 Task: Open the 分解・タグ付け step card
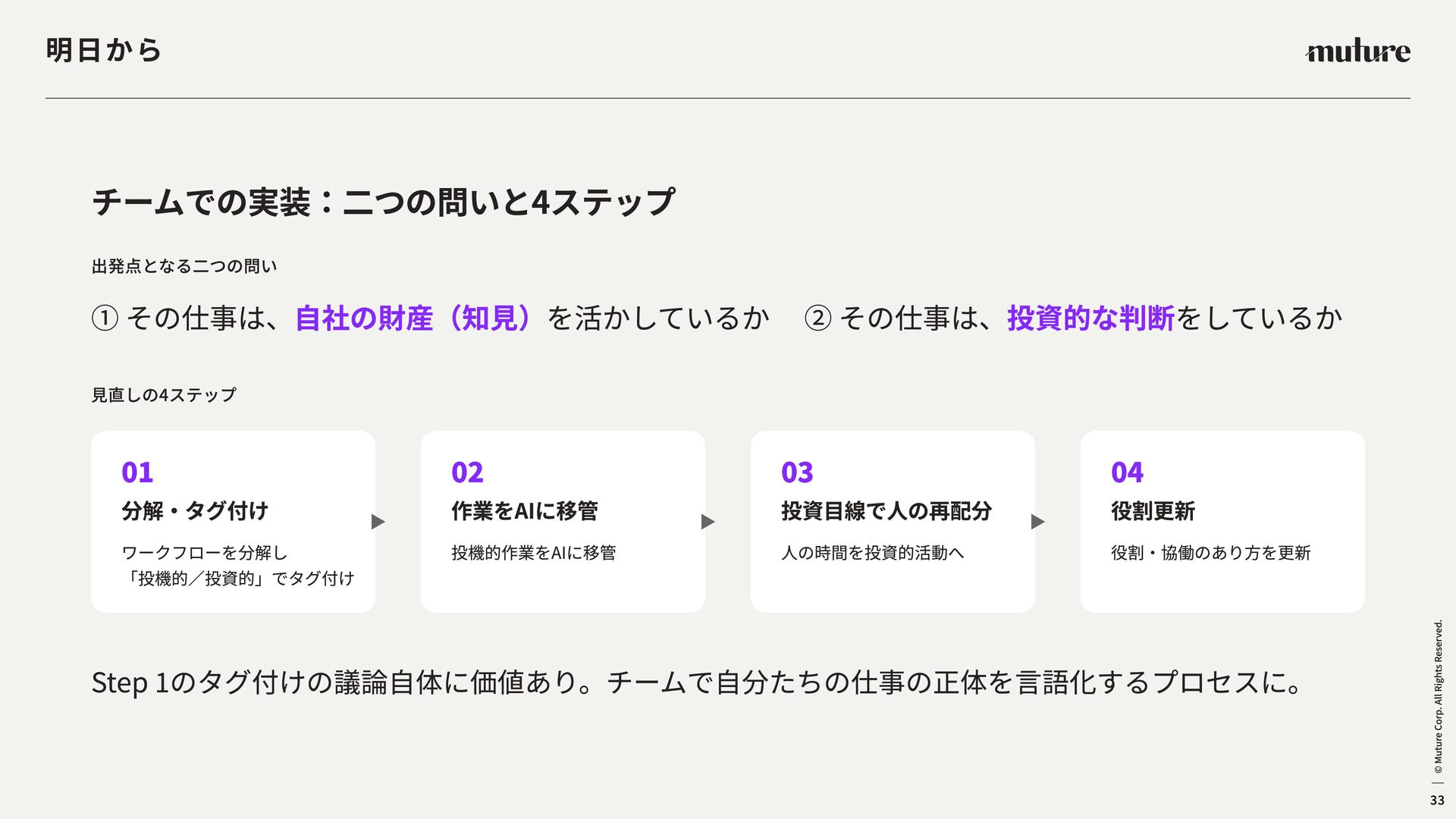[x=233, y=522]
